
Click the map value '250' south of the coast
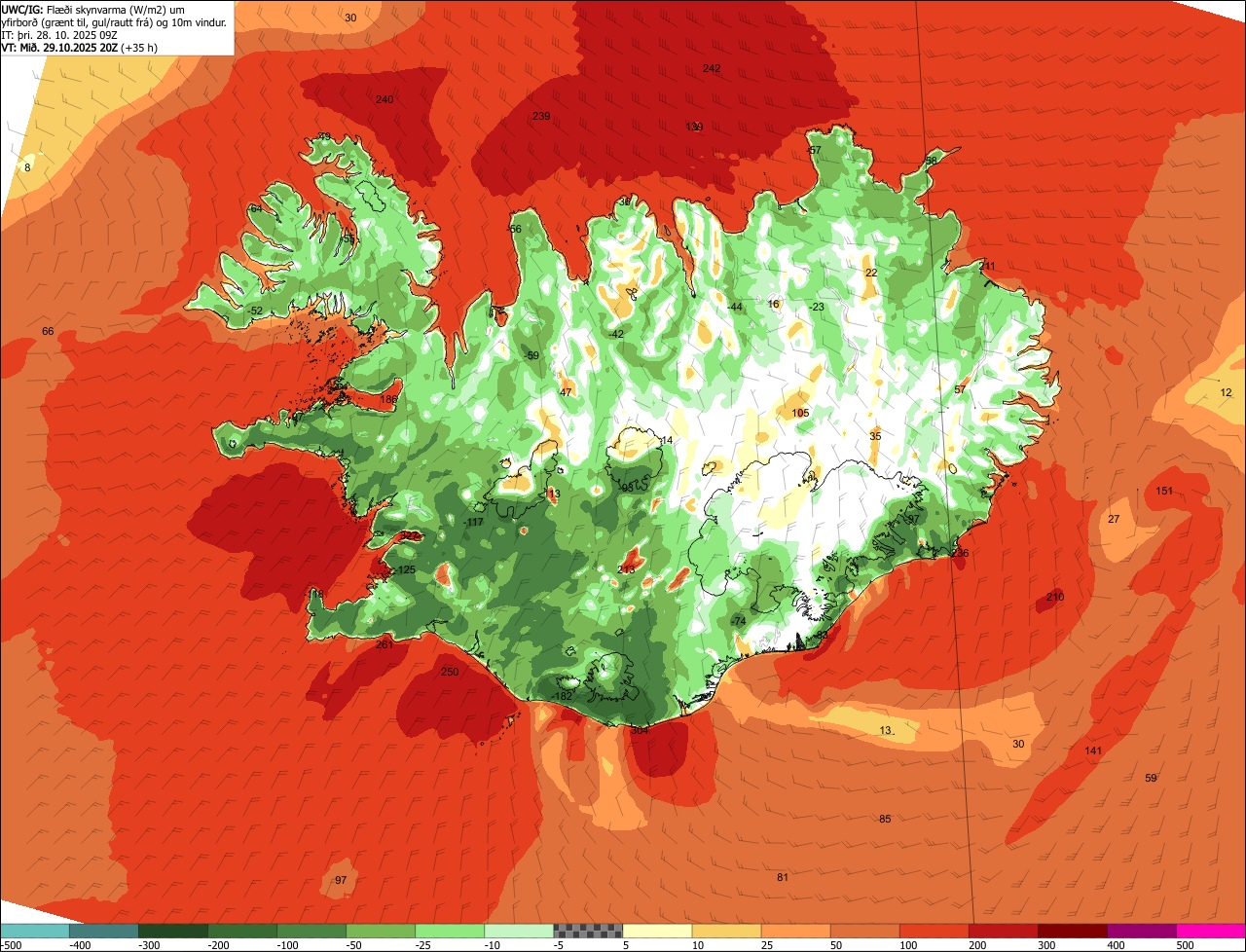pos(450,672)
